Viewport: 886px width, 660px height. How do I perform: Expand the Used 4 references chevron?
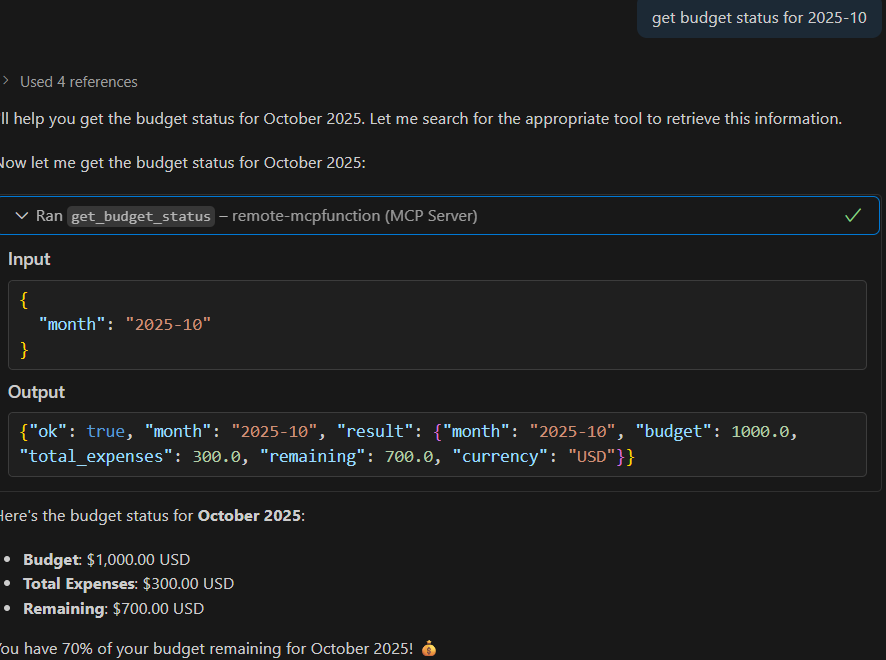point(6,82)
